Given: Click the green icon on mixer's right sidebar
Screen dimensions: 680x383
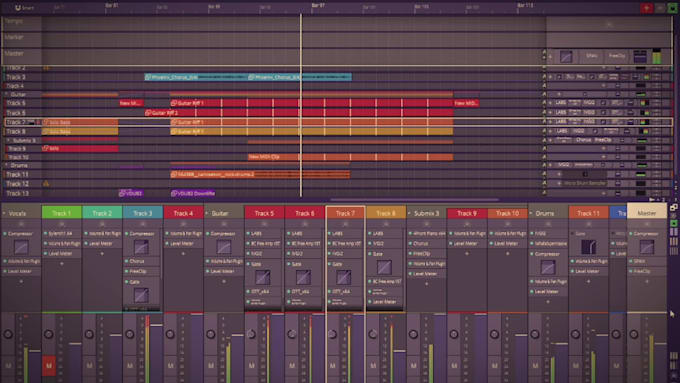Looking at the screenshot, I should [673, 223].
